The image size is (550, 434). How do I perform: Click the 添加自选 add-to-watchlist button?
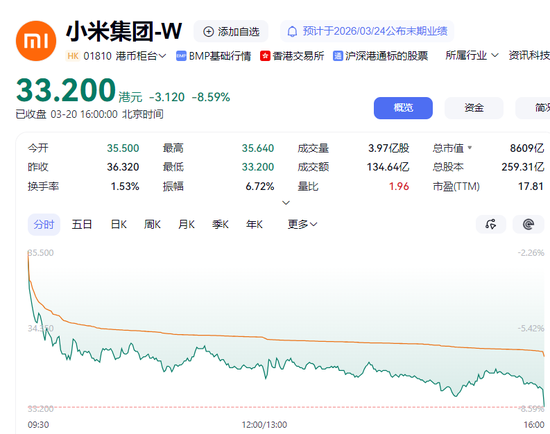click(231, 32)
